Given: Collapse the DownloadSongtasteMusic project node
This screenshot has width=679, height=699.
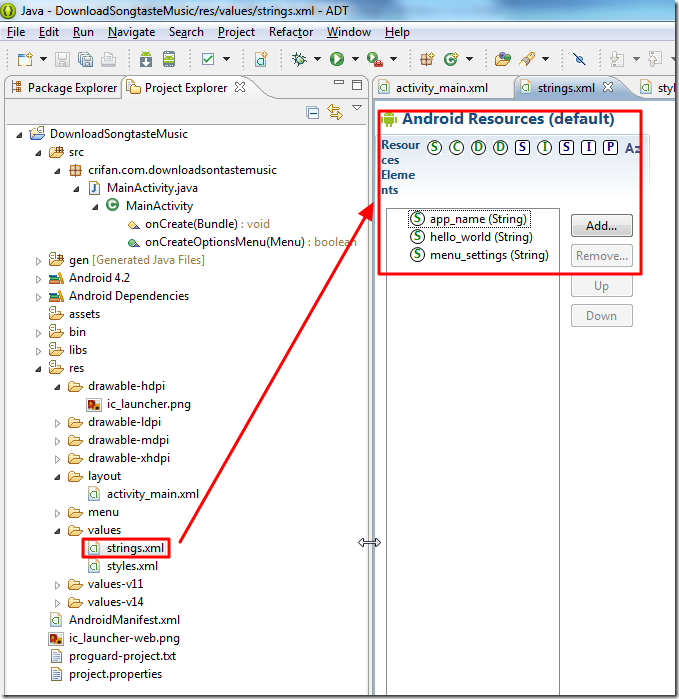Looking at the screenshot, I should point(19,135).
